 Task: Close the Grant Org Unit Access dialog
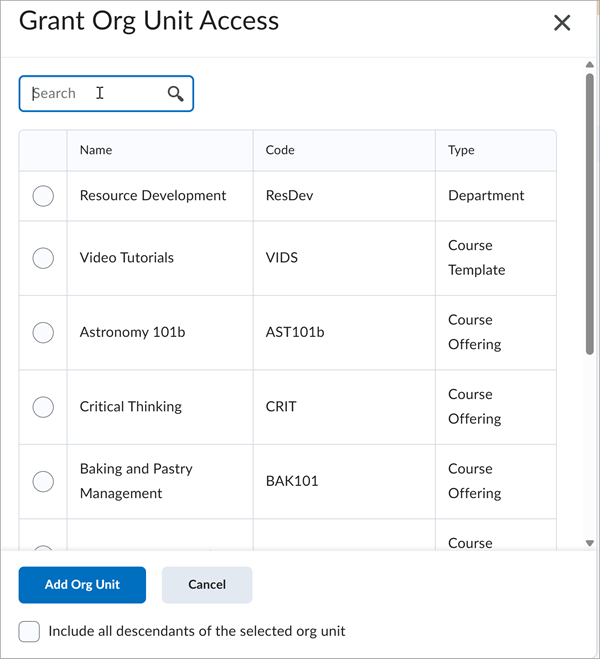pyautogui.click(x=562, y=23)
